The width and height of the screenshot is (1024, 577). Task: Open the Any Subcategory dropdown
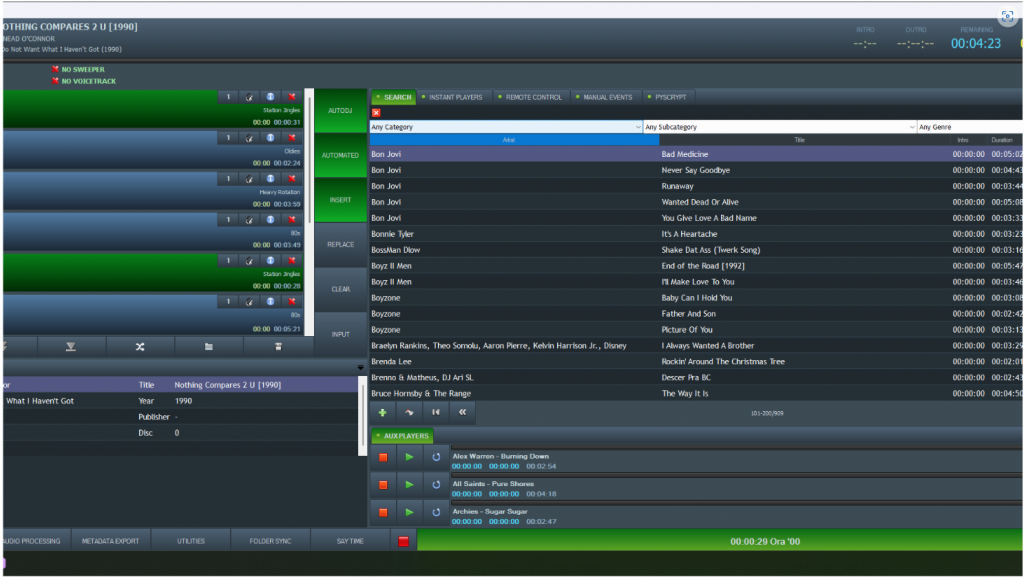(780, 127)
